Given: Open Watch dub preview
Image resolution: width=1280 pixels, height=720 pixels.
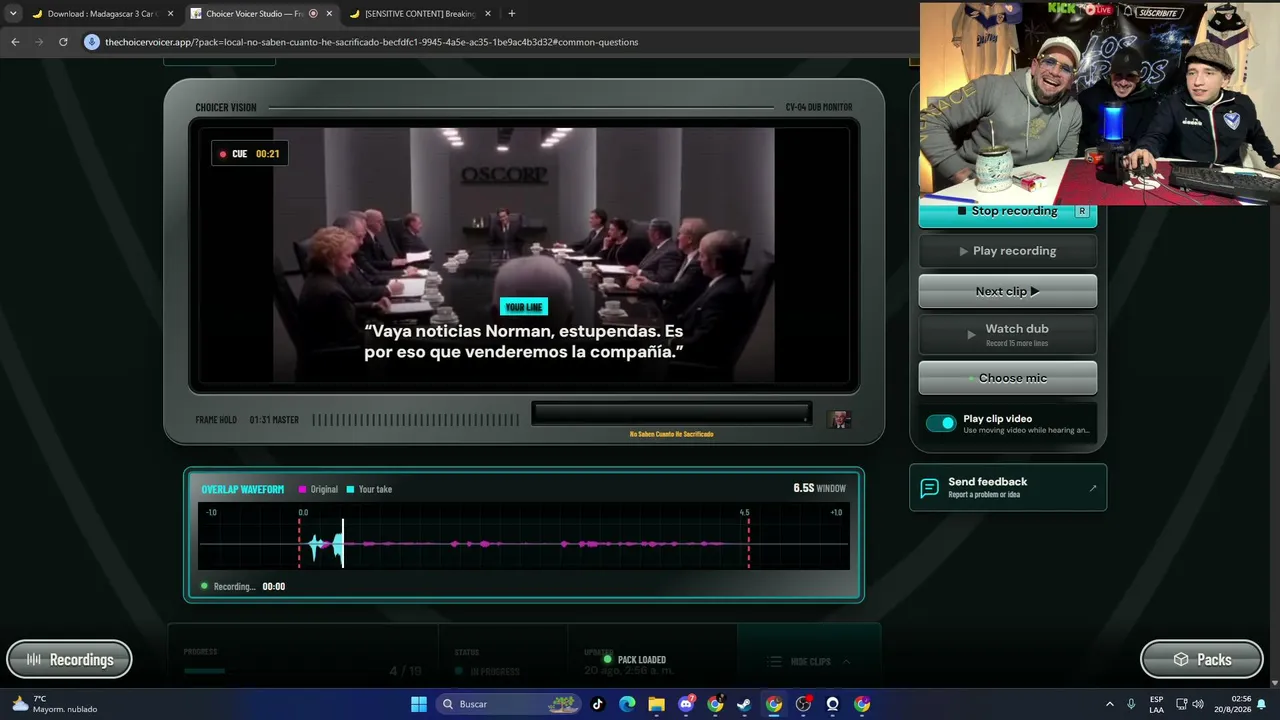Looking at the screenshot, I should coord(1007,335).
